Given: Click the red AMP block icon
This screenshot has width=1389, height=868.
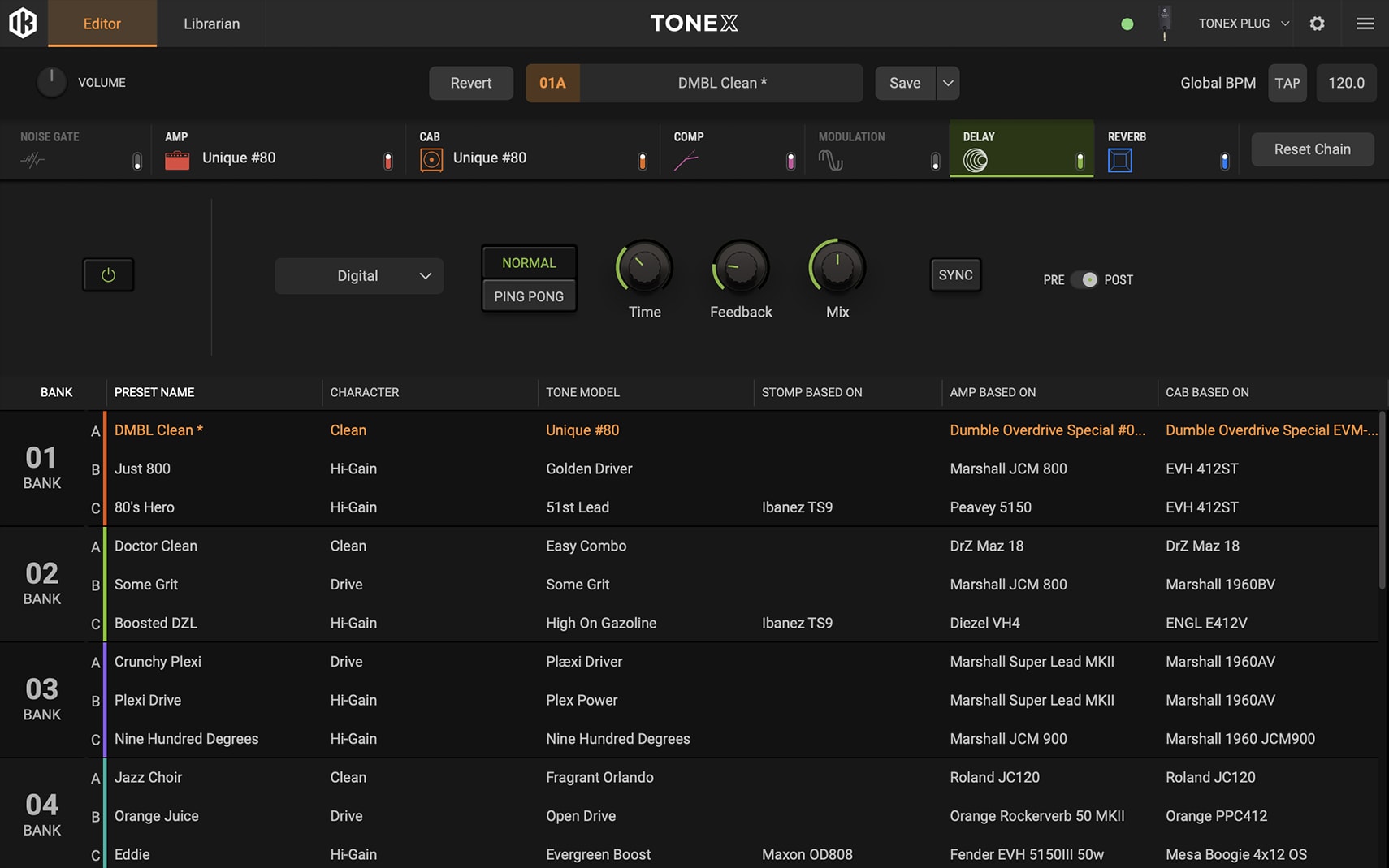Looking at the screenshot, I should coord(177,160).
